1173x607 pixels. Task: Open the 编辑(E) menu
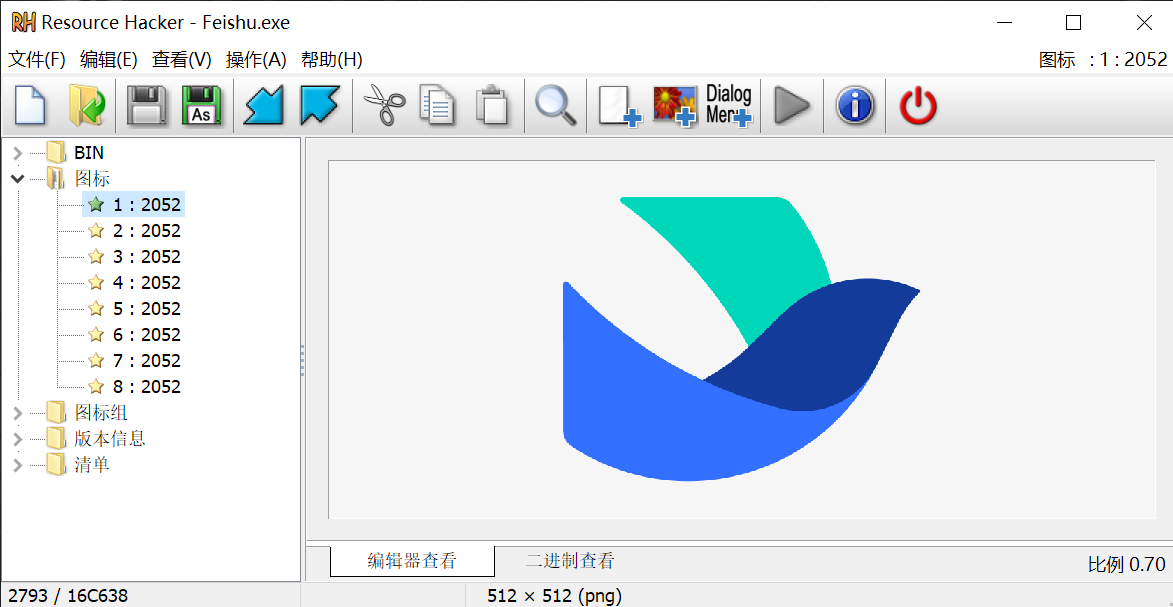click(x=109, y=60)
